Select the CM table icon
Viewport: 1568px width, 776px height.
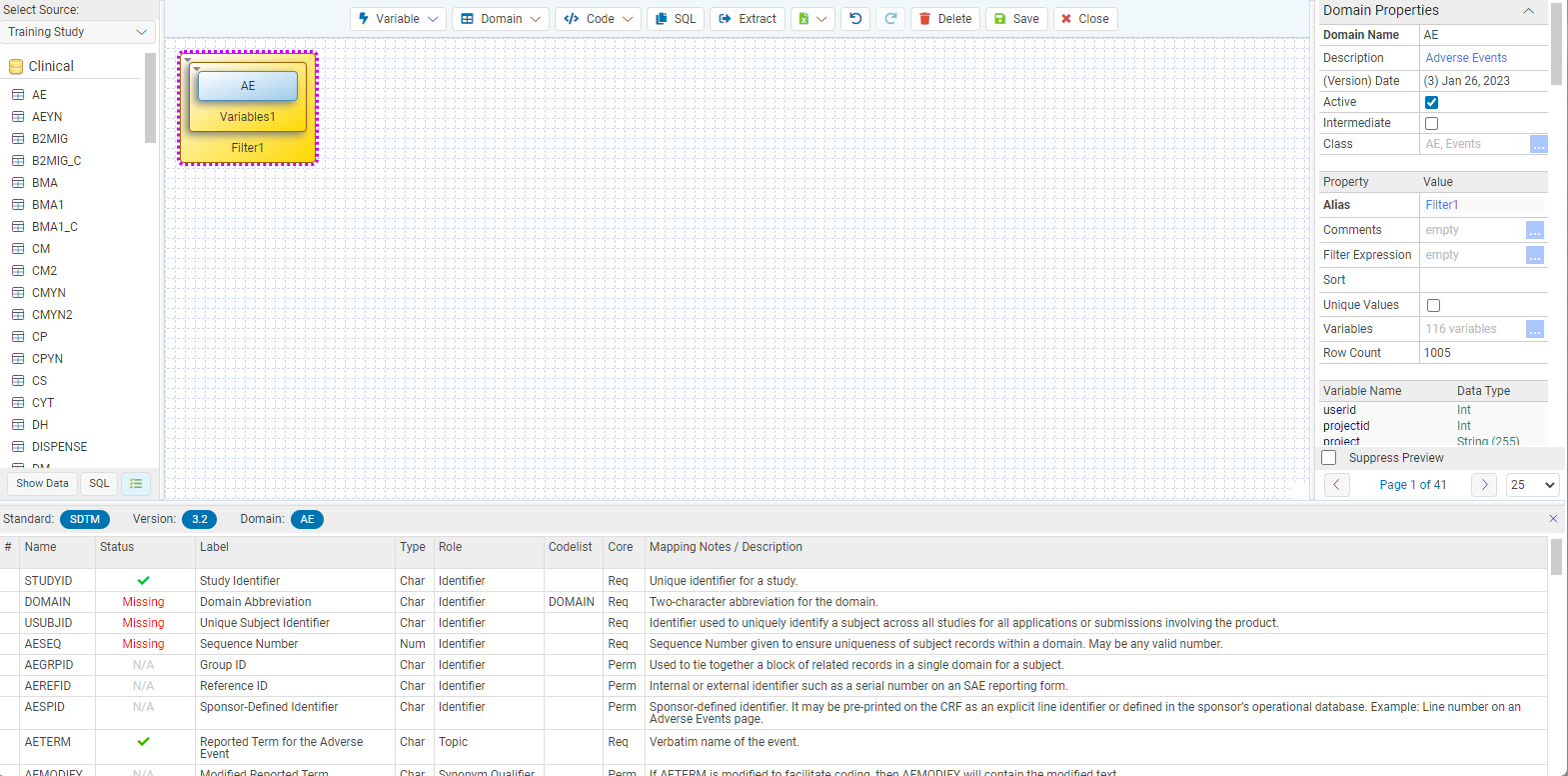tap(18, 249)
